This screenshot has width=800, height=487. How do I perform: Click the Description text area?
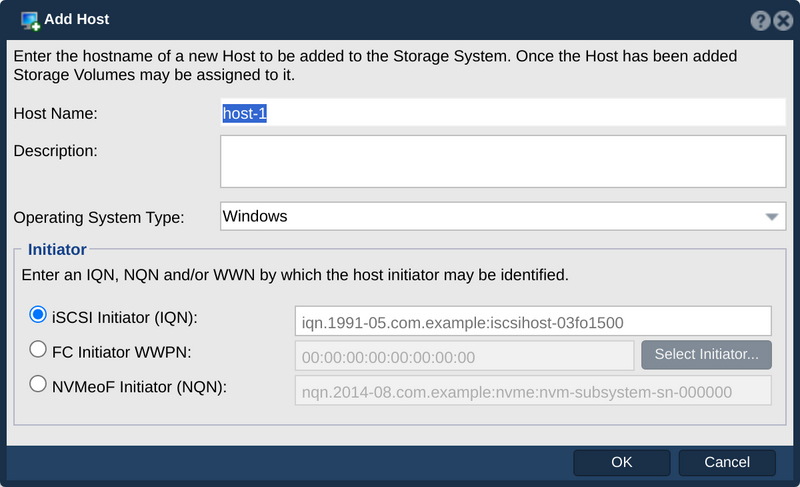click(x=503, y=161)
